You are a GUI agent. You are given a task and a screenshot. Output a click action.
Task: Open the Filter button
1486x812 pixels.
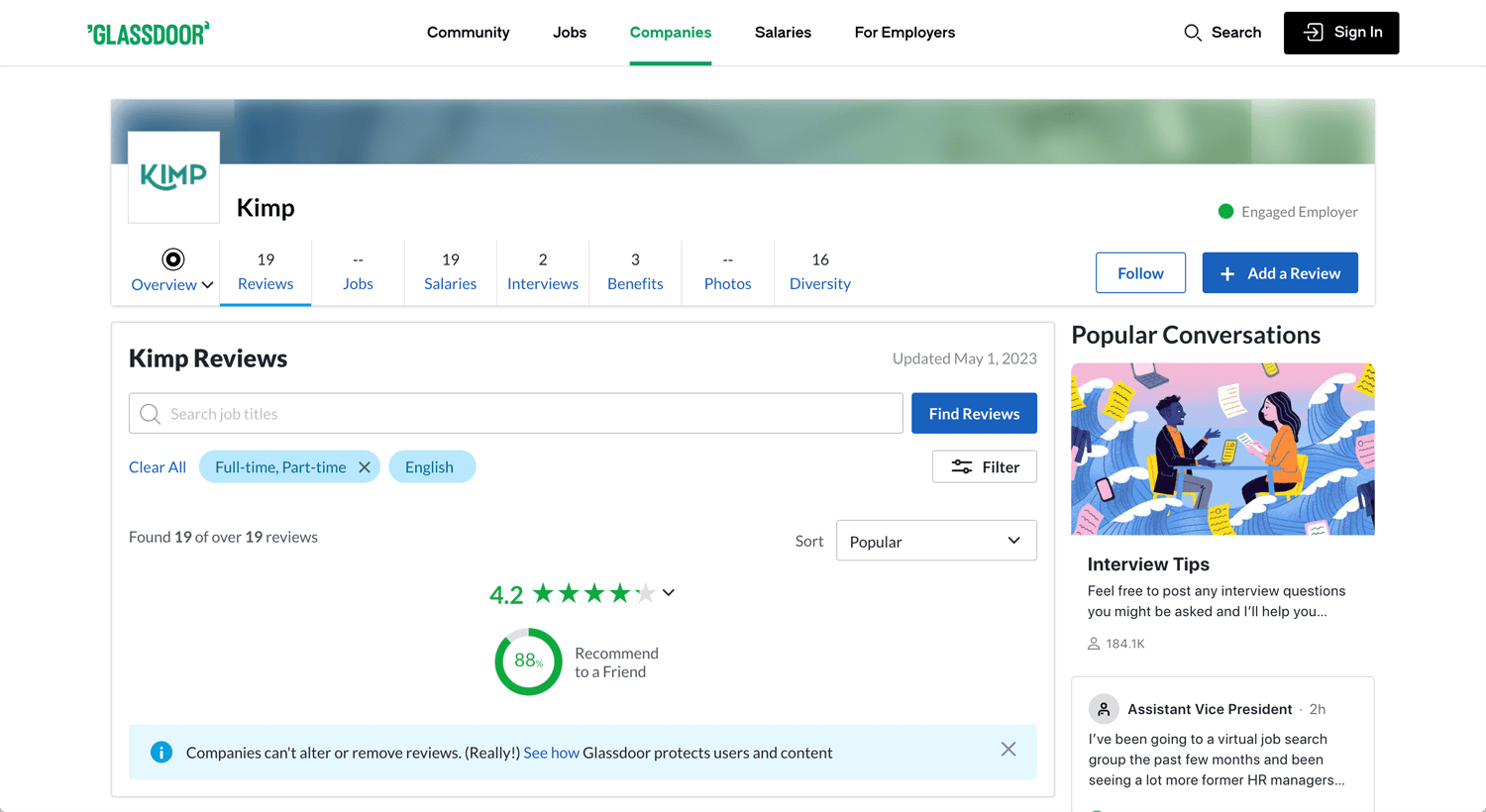(985, 467)
